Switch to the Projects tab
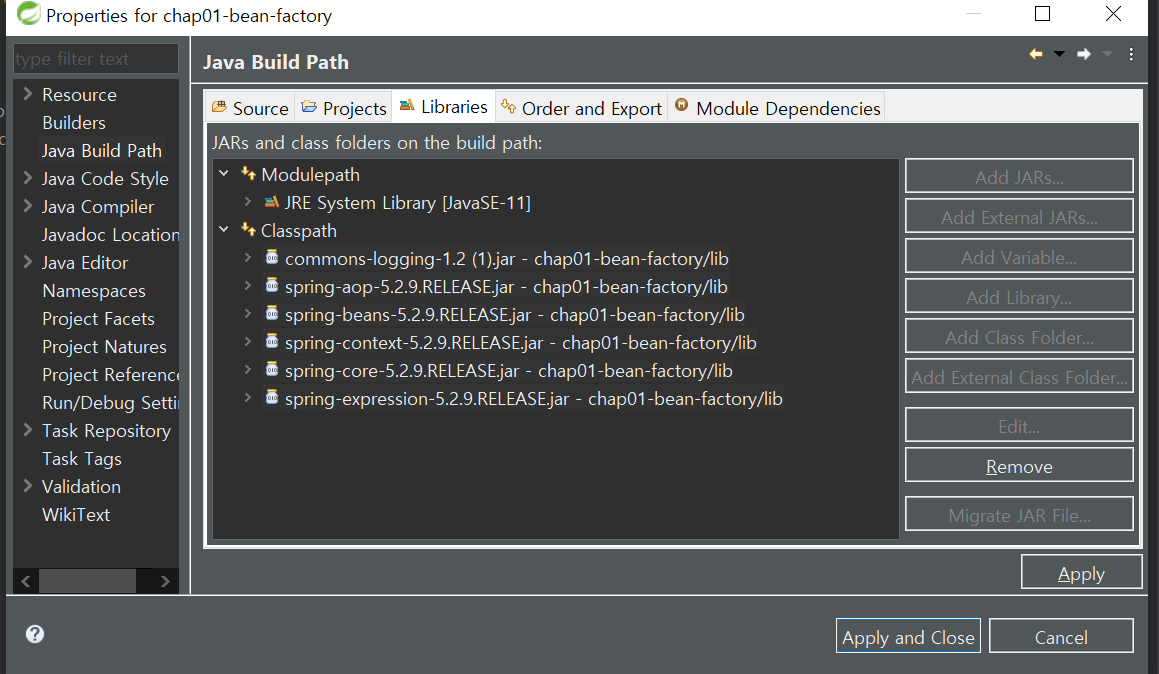1159x674 pixels. [344, 108]
